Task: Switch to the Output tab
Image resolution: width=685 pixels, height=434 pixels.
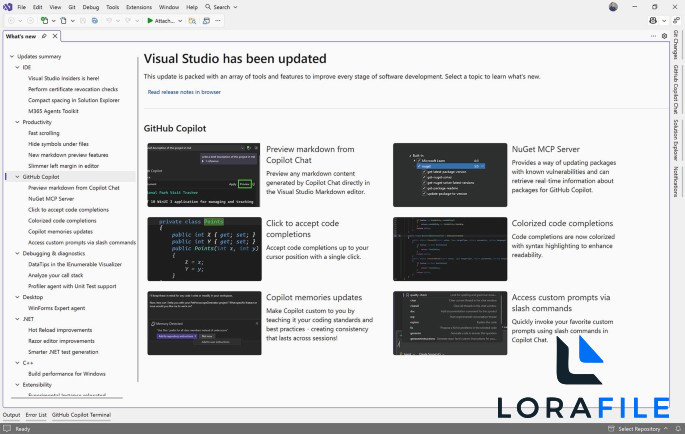Action: tap(11, 415)
